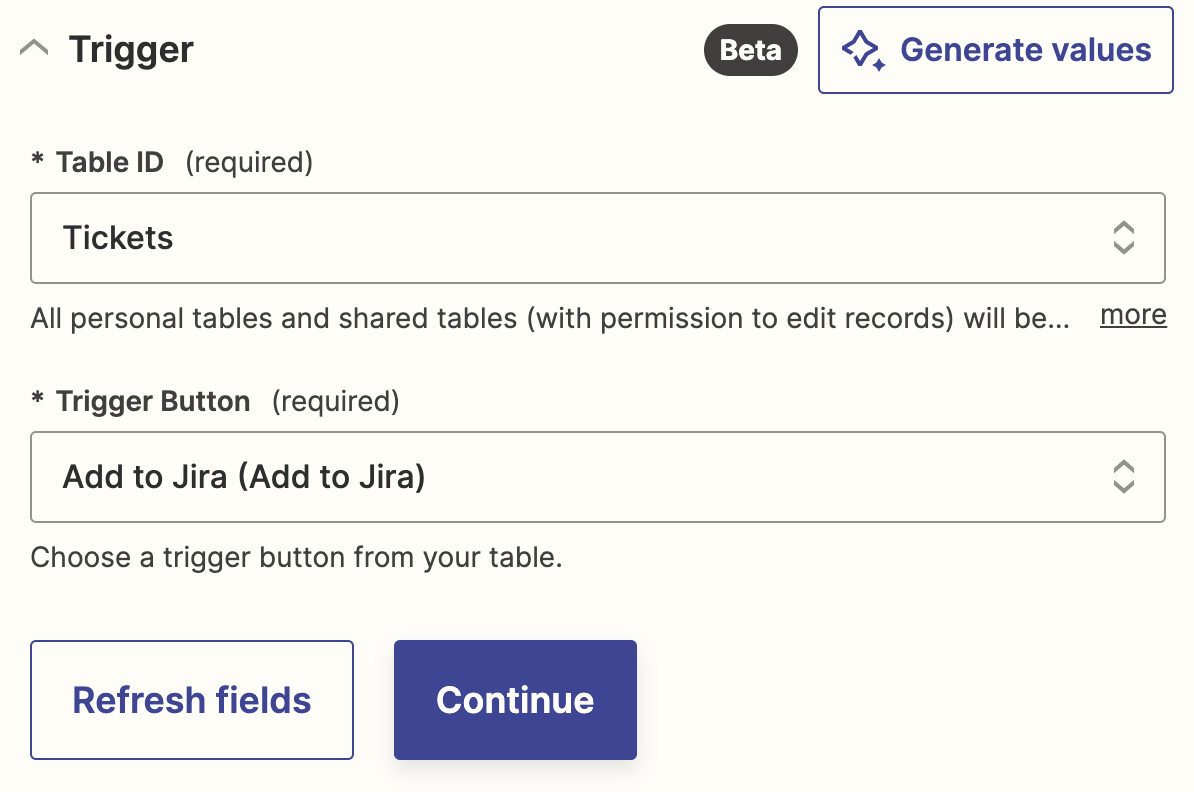Click the "Choose a trigger button" help text
Viewport: 1194px width, 792px height.
[x=296, y=557]
